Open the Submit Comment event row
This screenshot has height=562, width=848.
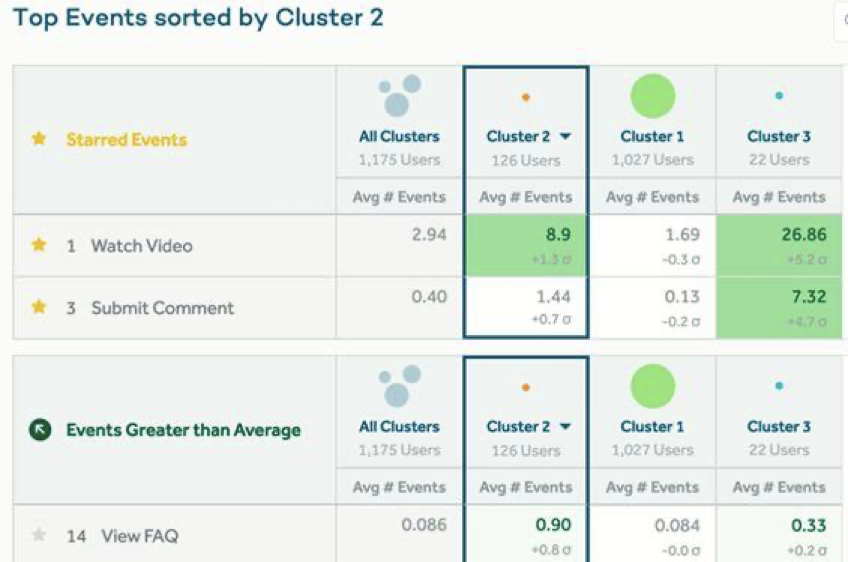click(x=174, y=308)
